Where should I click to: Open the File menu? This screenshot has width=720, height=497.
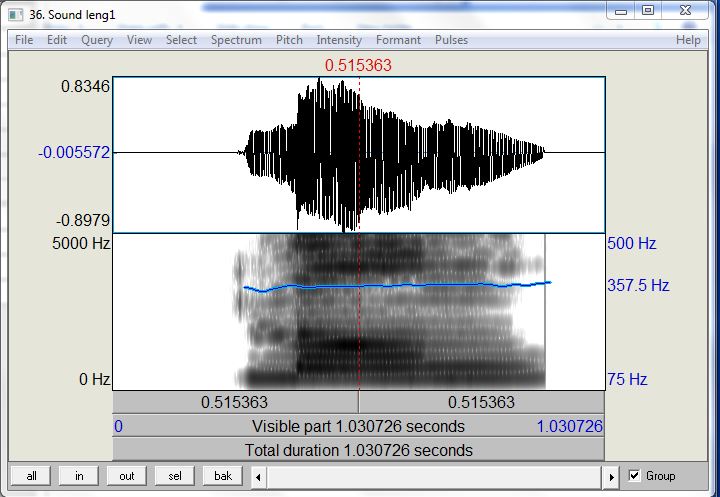pos(24,40)
